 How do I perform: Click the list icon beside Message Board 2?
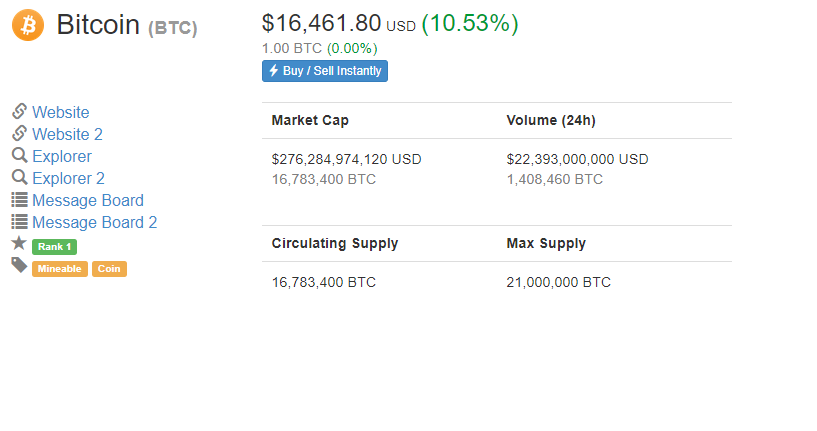pos(19,221)
